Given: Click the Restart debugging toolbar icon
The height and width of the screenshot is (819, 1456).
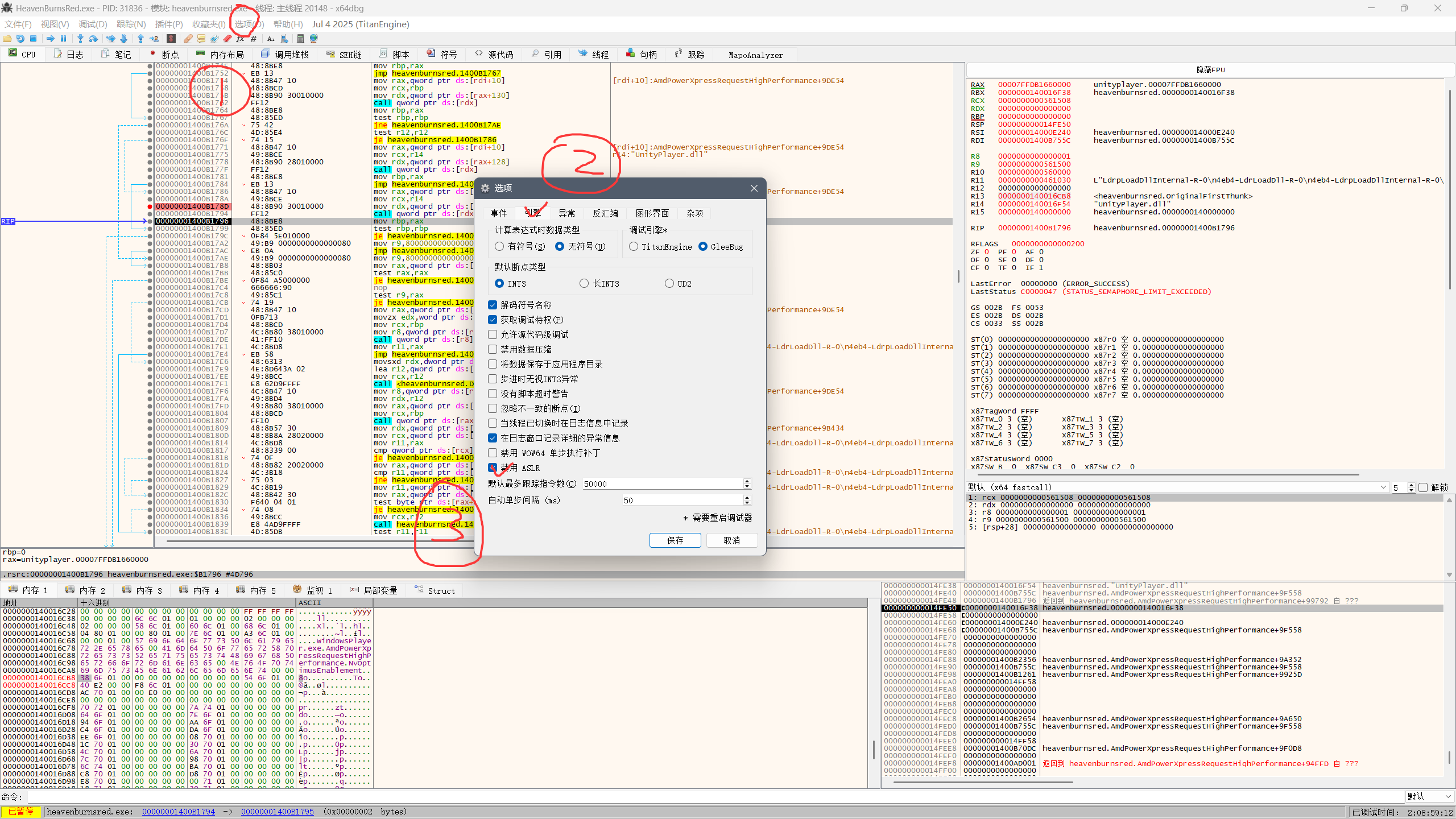Looking at the screenshot, I should tap(20, 39).
